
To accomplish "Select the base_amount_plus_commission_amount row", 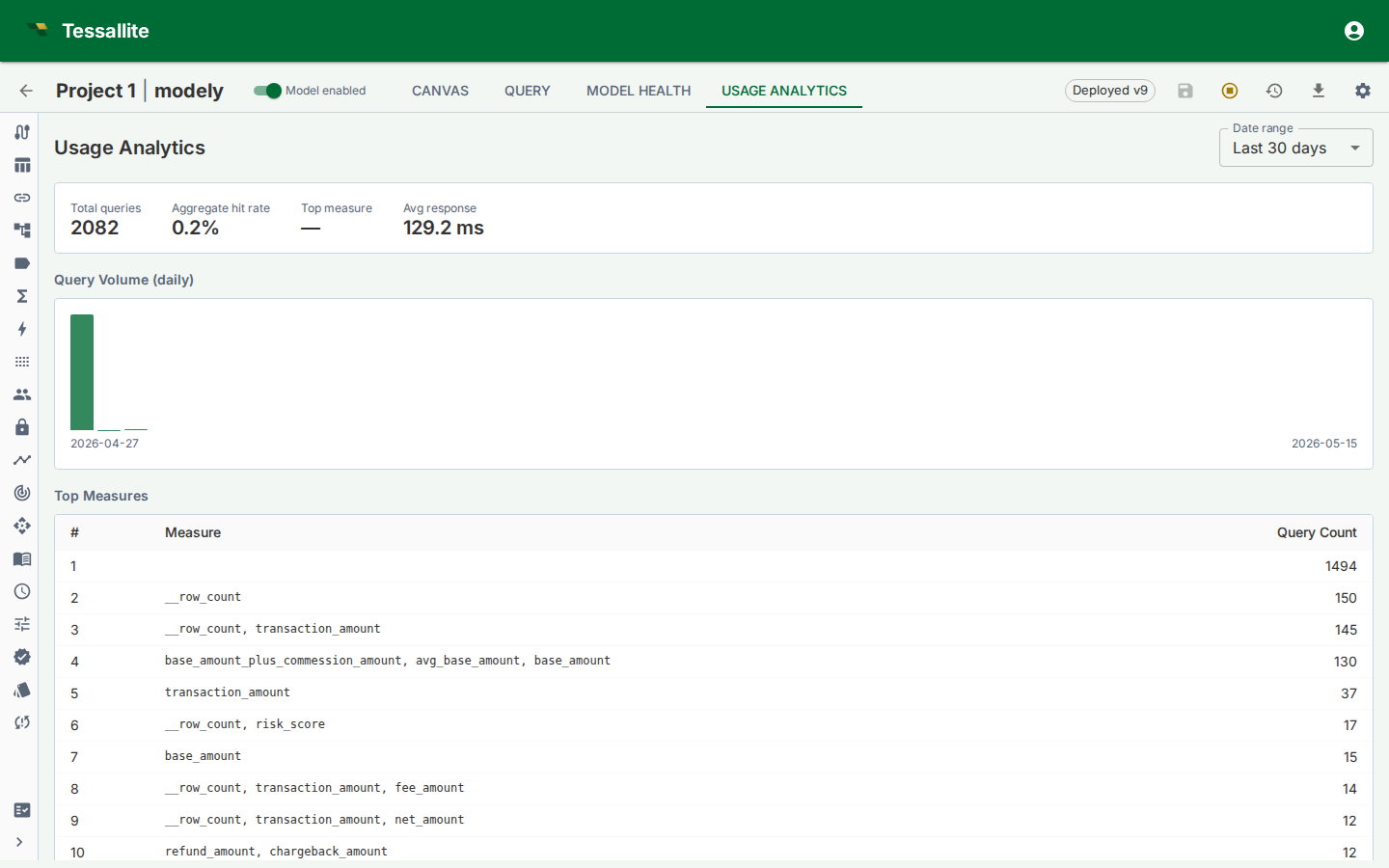I will click(714, 662).
